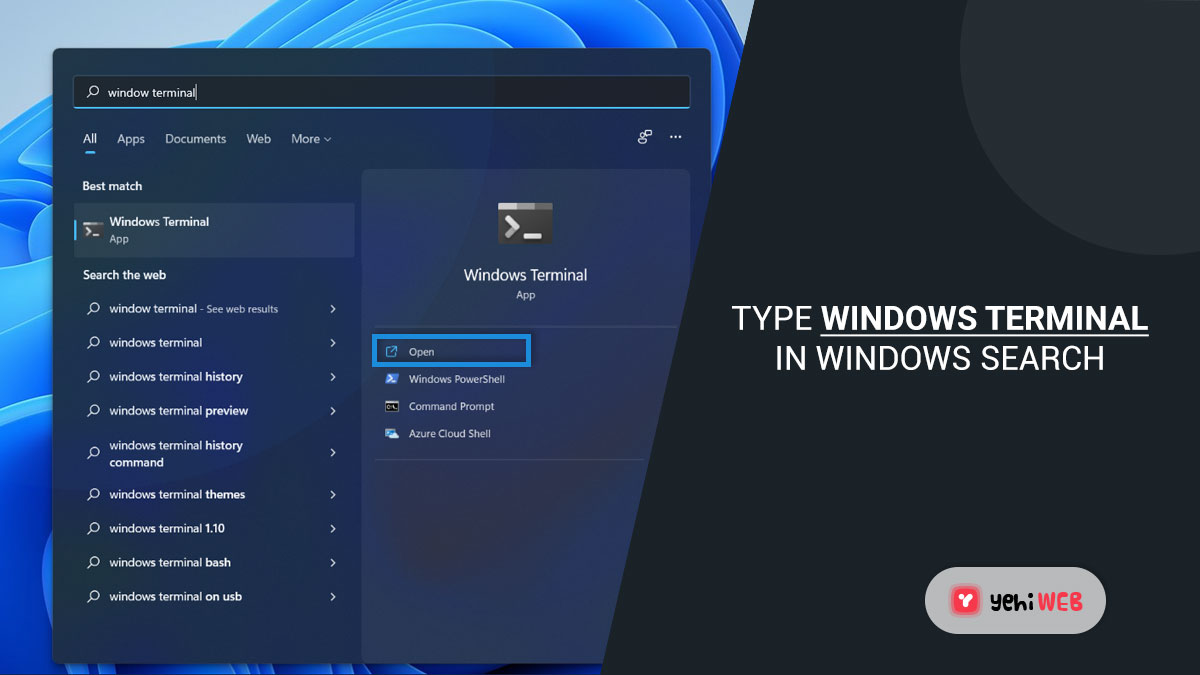The image size is (1200, 675).
Task: Select 'window terminal - See web results' suggestion
Action: pos(193,308)
